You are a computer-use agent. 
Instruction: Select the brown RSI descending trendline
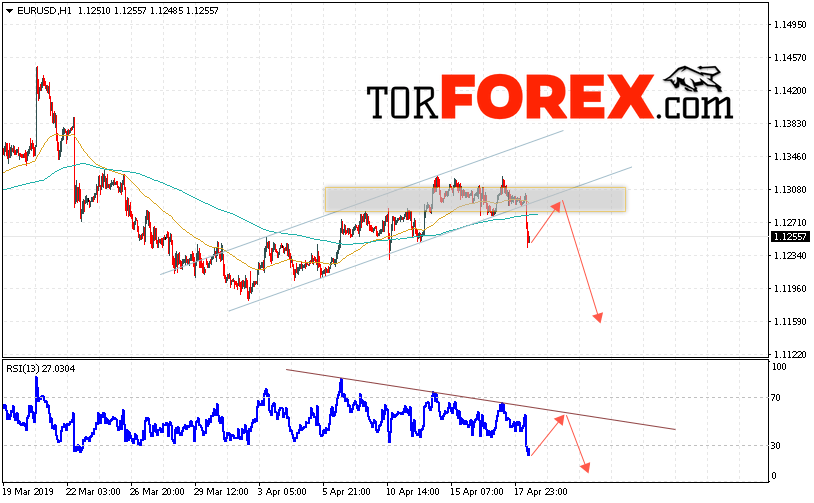click(481, 399)
